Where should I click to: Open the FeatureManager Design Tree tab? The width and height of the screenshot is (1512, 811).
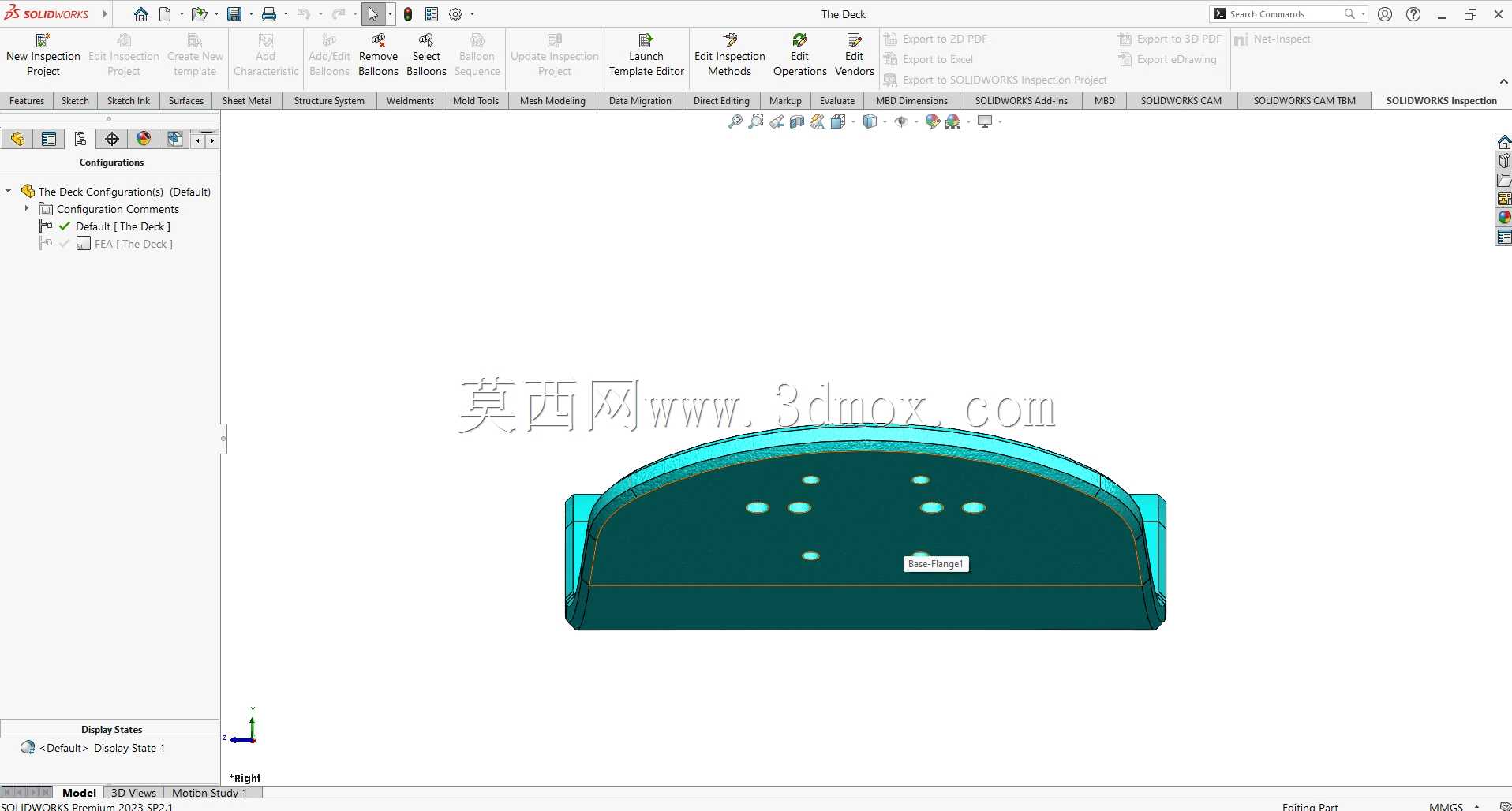[x=17, y=140]
